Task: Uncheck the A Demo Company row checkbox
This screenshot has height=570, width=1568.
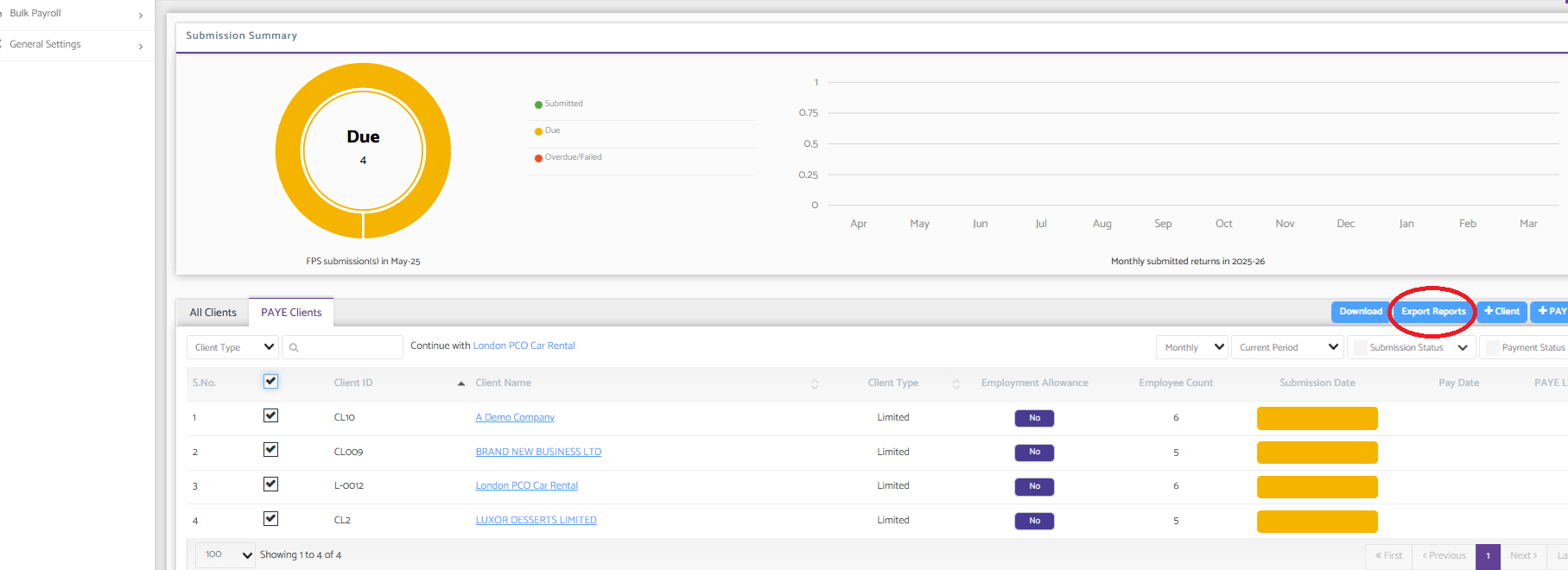Action: tap(270, 415)
